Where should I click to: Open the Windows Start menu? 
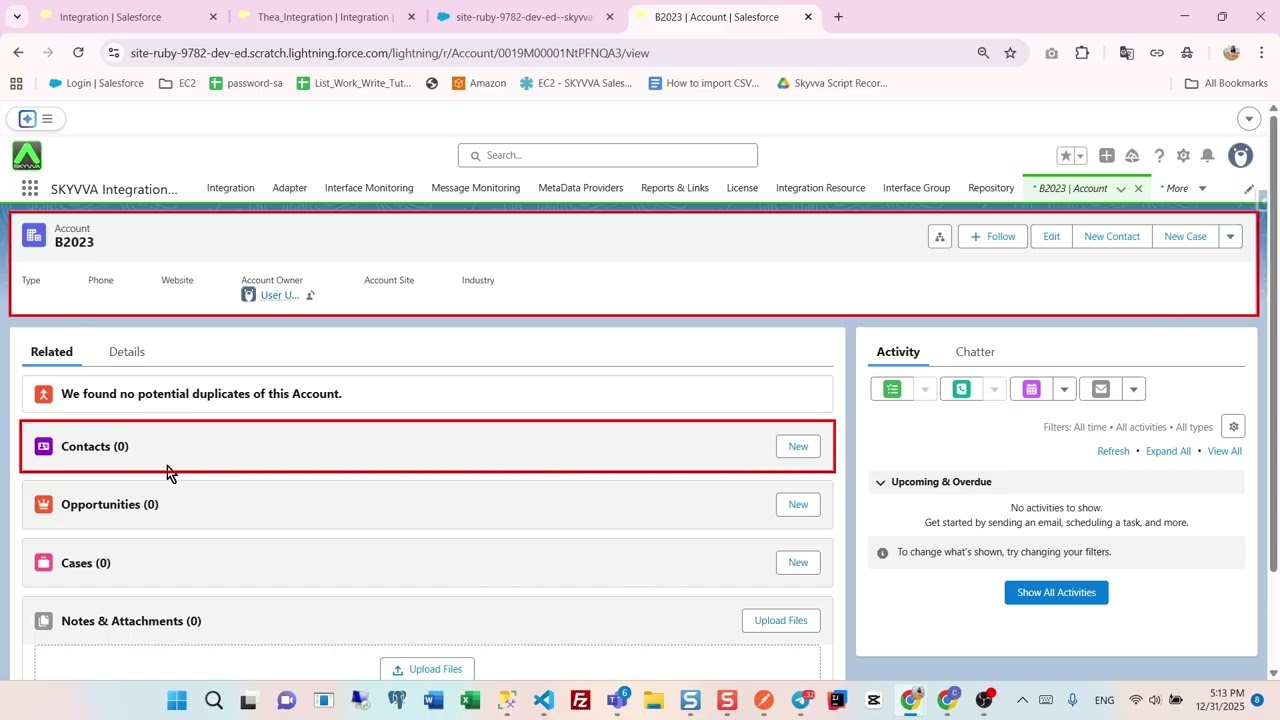177,700
